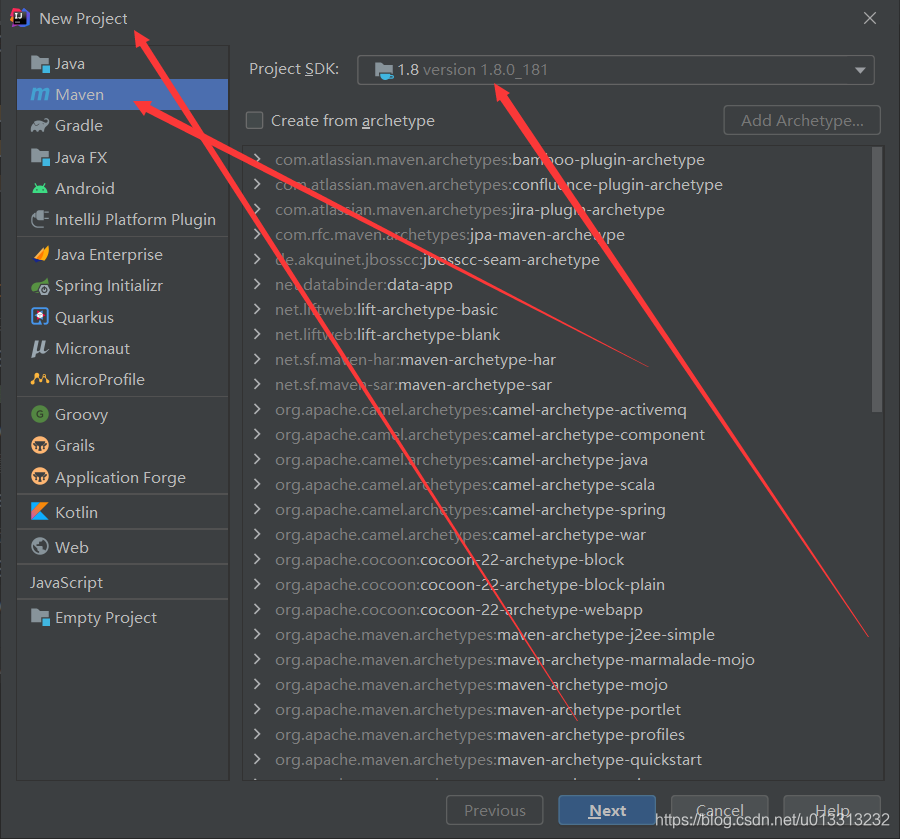Expand bamboo-plugin-archetype entry
Screen dimensions: 900x839
(257, 159)
